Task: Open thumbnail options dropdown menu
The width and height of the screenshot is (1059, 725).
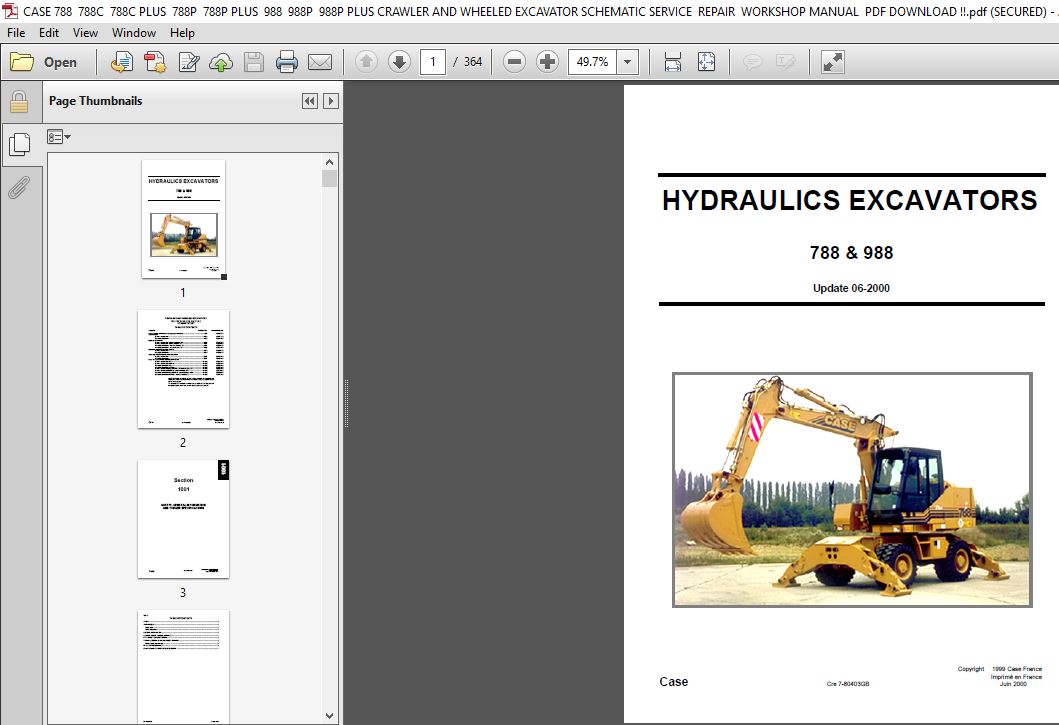Action: pos(59,137)
